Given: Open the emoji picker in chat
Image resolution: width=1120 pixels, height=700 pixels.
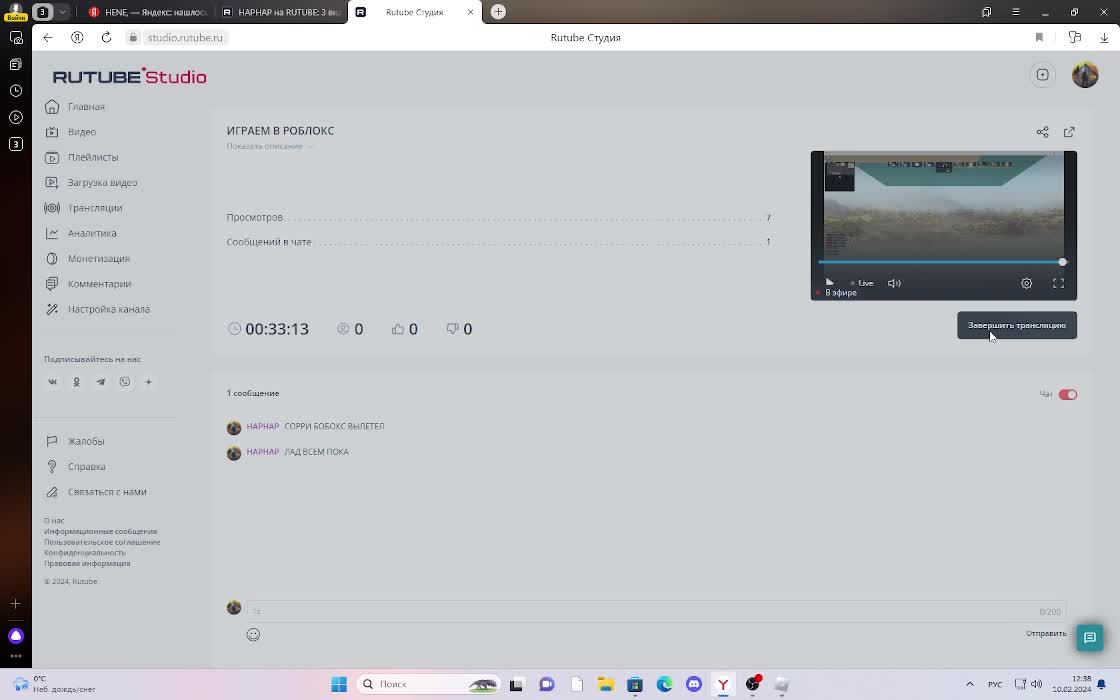Looking at the screenshot, I should (253, 635).
